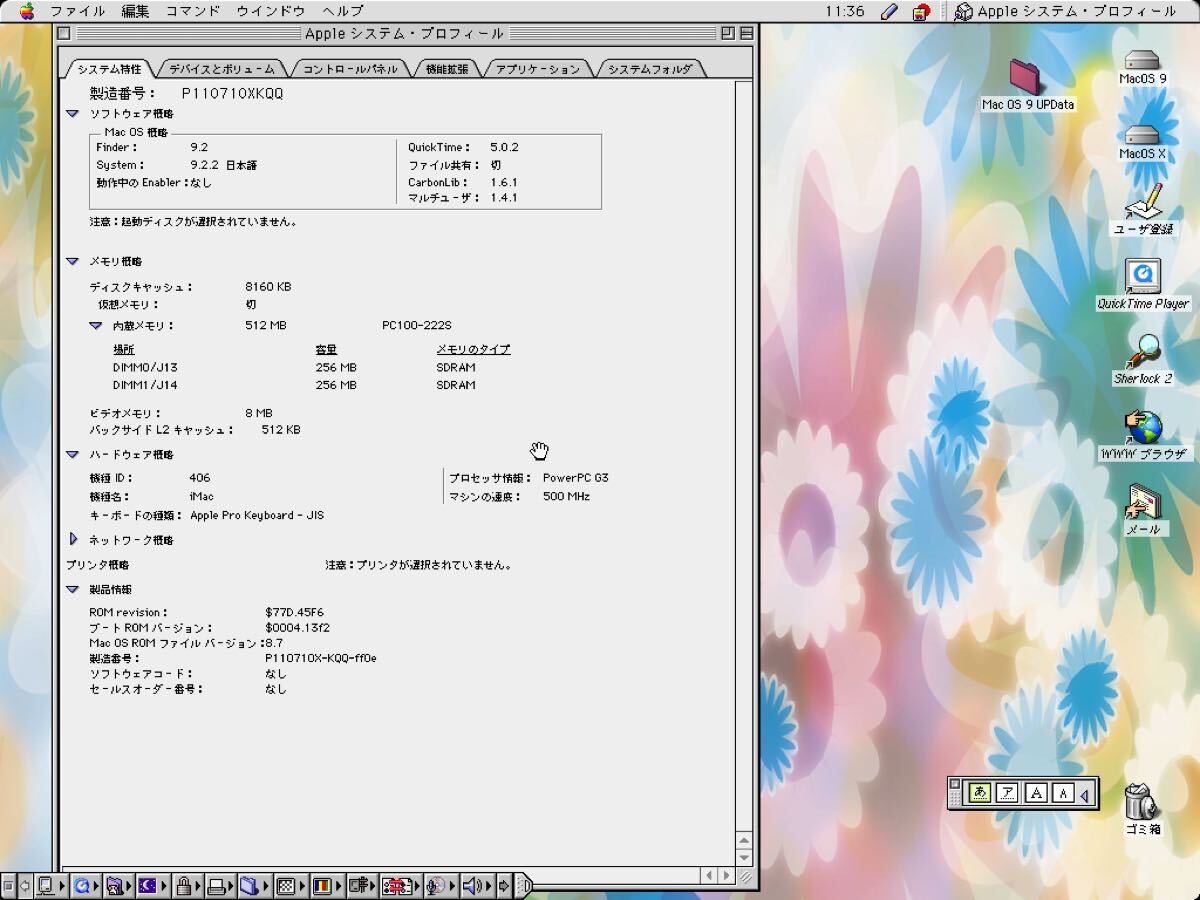Open the microphone and CD sound source module

440,885
